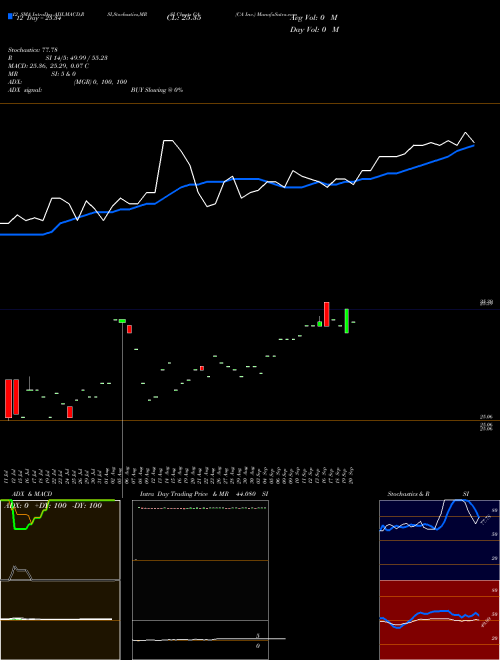The image size is (500, 660).
Task: Click the '(MGR) 0, 100, 100' ADX values
Action: coord(100,82)
